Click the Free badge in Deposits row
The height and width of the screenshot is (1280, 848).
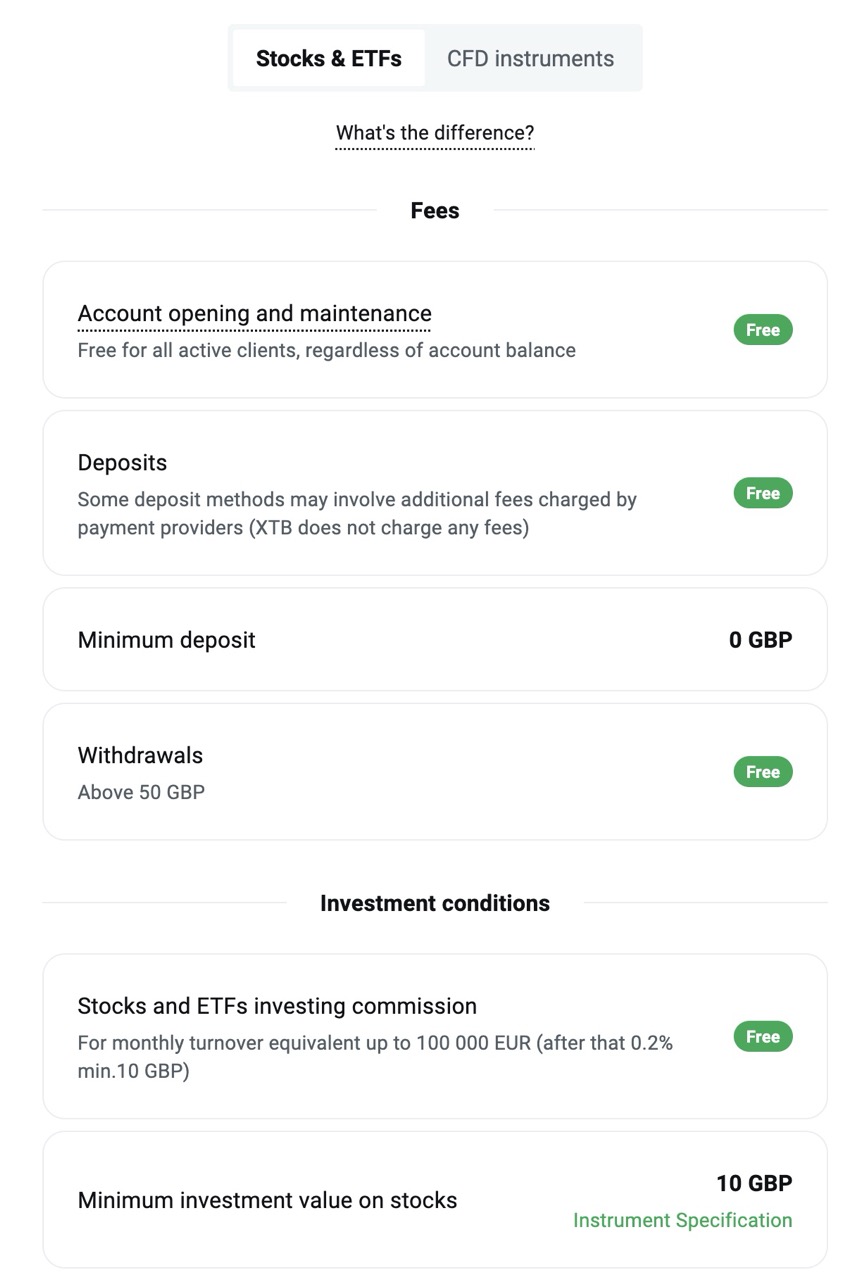(763, 493)
